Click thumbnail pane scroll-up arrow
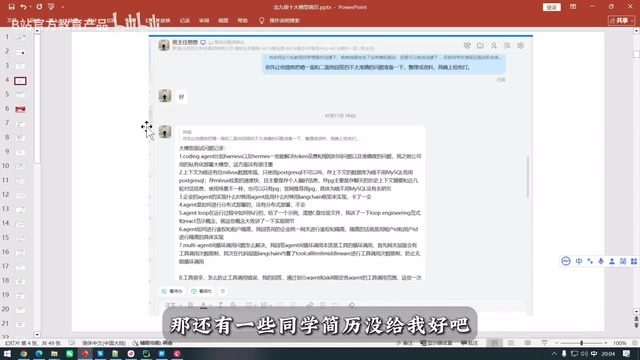This screenshot has height=360, width=640. coord(37,31)
